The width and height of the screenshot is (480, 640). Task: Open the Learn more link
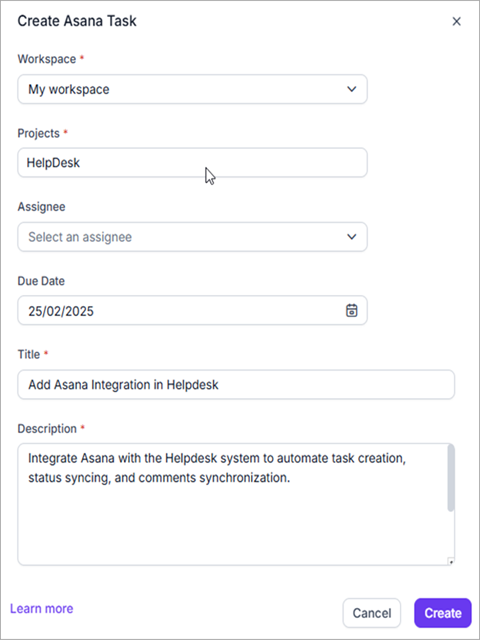[x=42, y=609]
